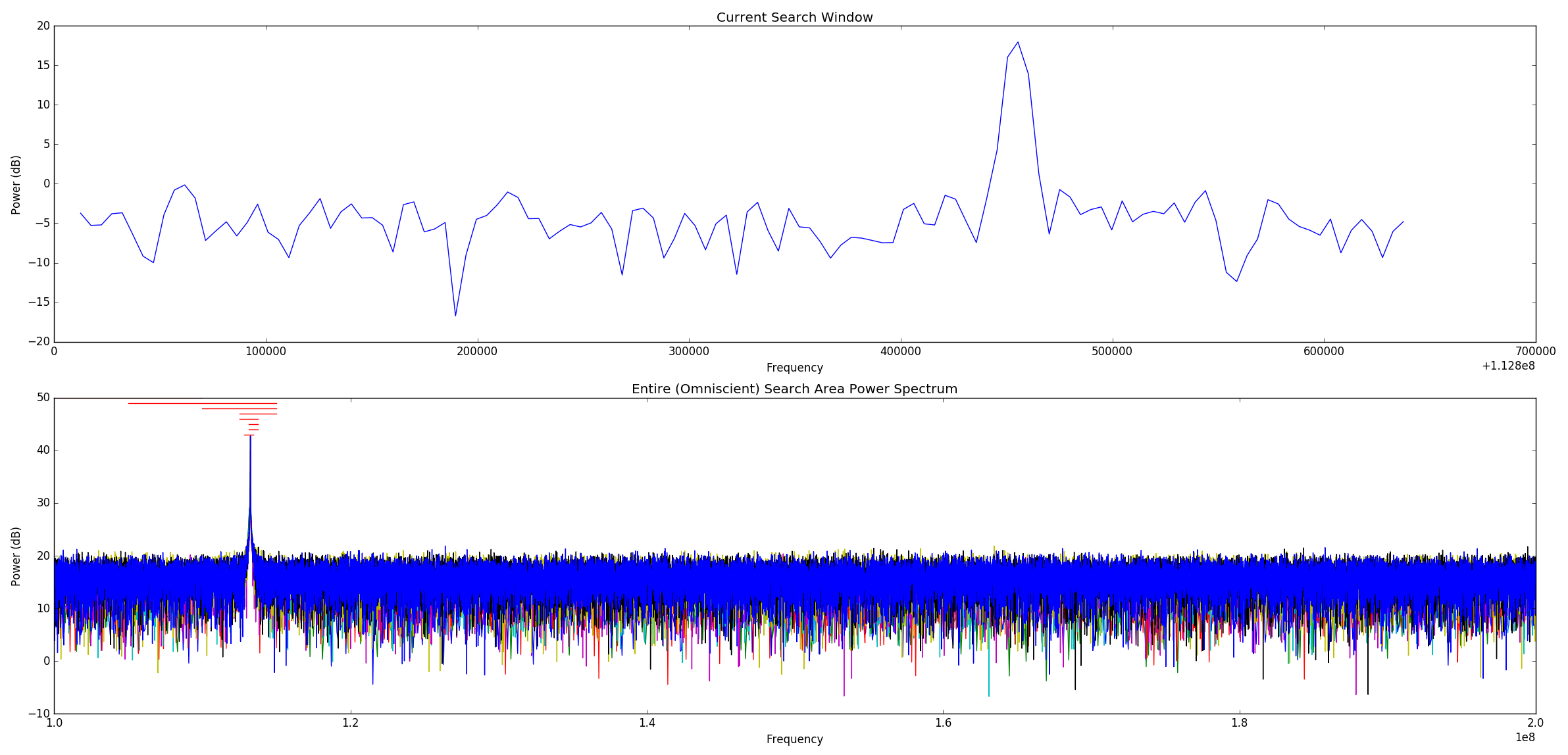Click the tallest peak in the top plot
Viewport: 1568px width, 755px height.
click(x=1017, y=43)
